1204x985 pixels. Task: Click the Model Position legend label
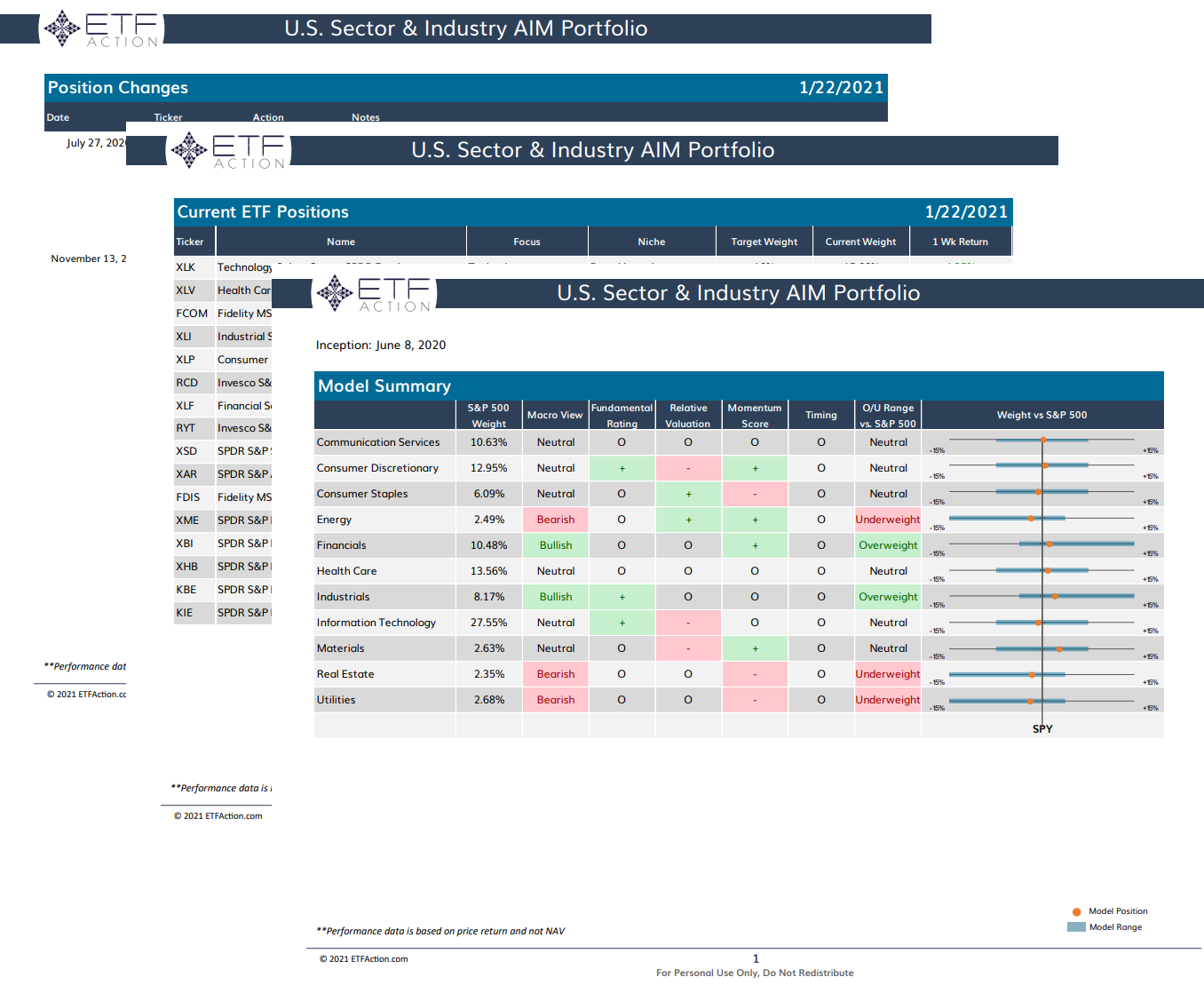1118,911
